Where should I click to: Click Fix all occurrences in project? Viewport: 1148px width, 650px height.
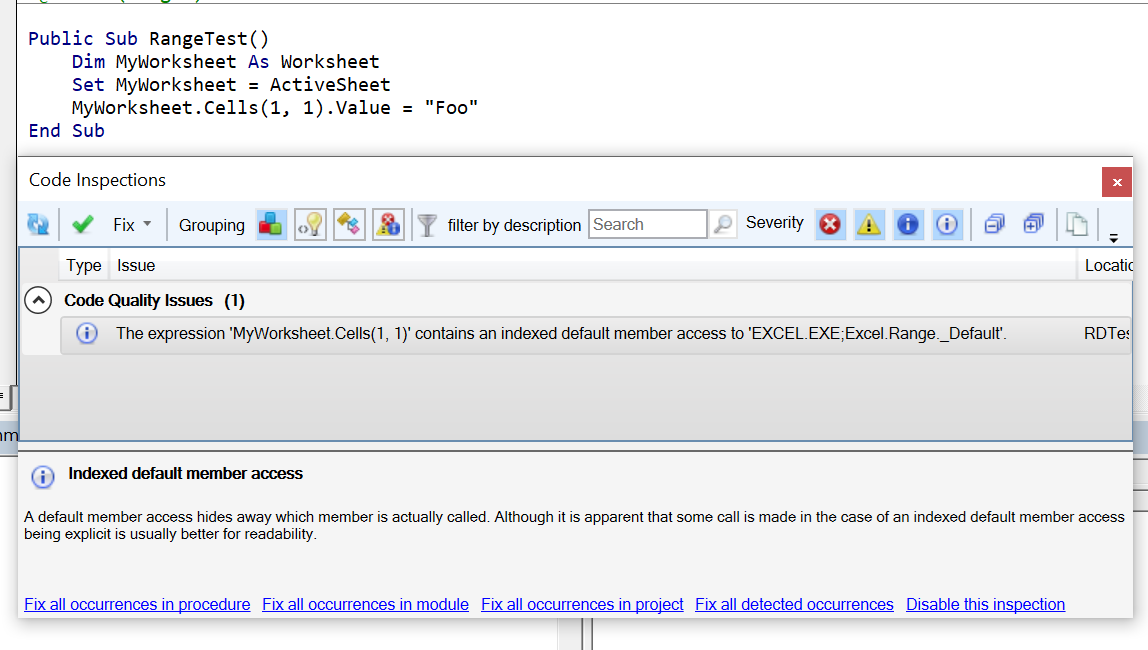pos(582,605)
